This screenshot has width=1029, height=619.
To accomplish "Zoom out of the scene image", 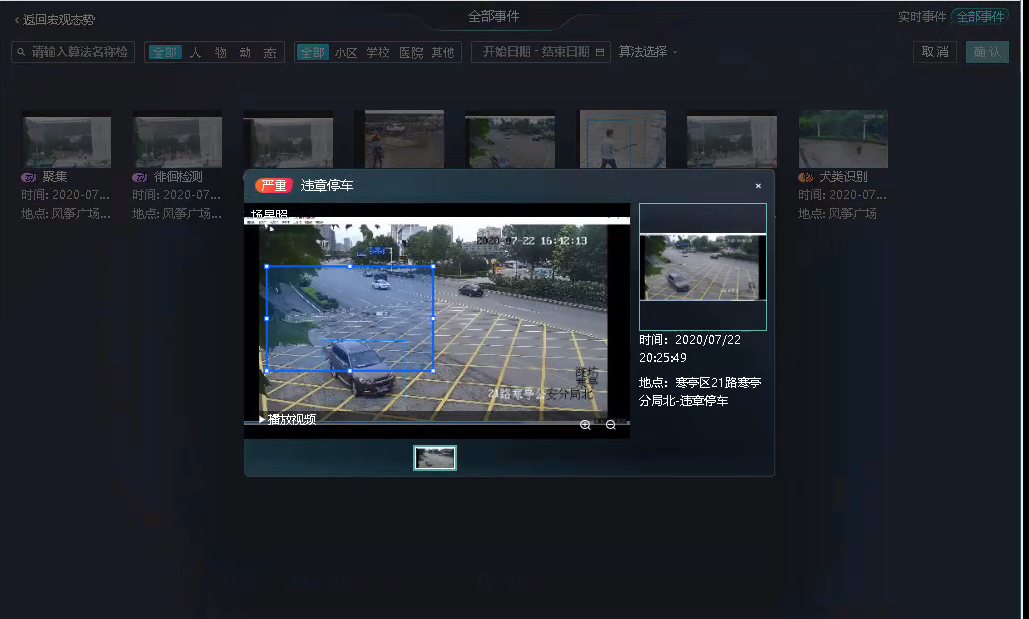I will 611,425.
